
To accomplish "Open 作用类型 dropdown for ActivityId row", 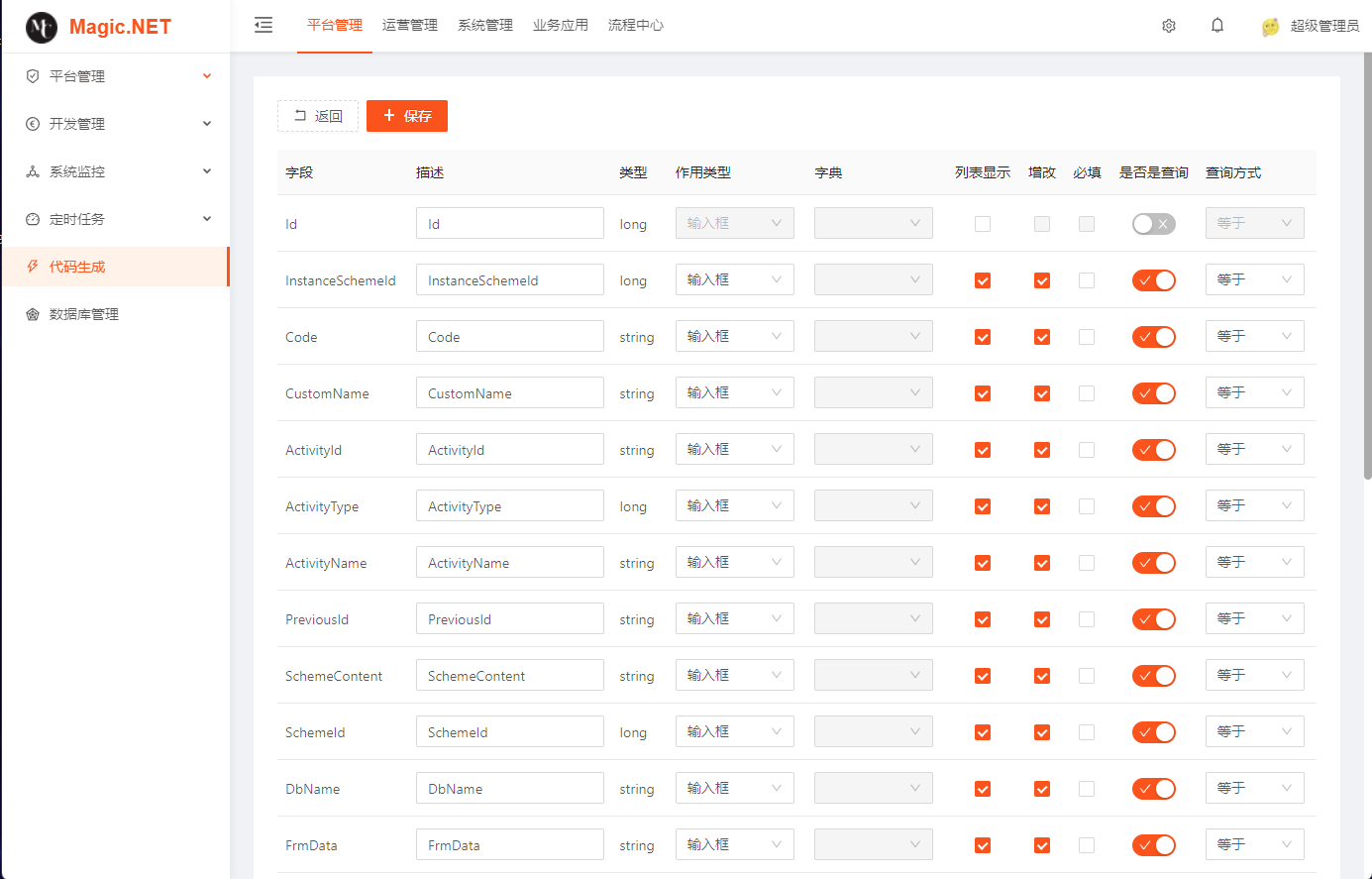I will [x=734, y=450].
